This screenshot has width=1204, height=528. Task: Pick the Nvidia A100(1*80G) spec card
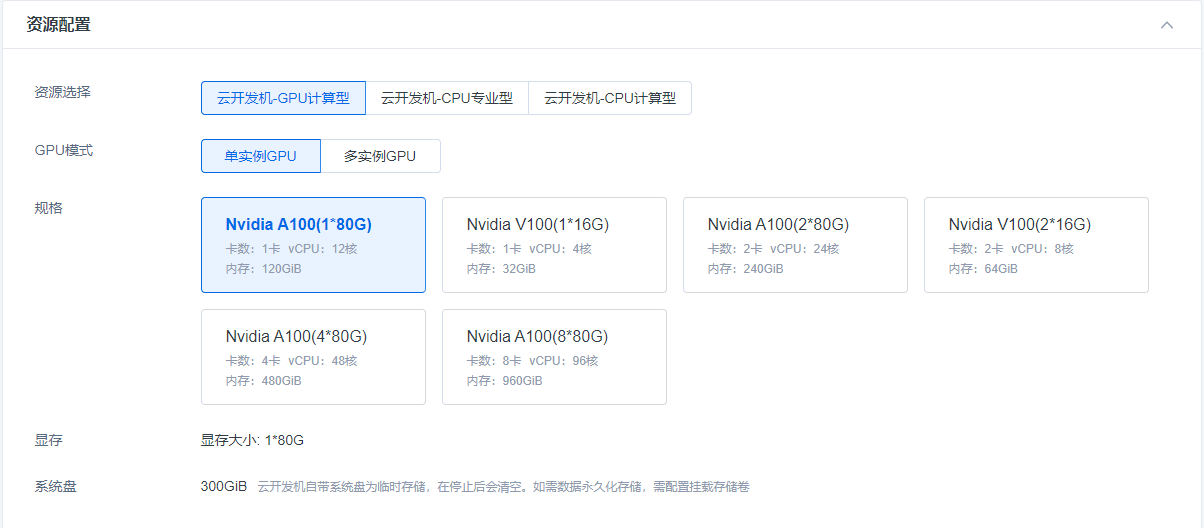(x=313, y=245)
